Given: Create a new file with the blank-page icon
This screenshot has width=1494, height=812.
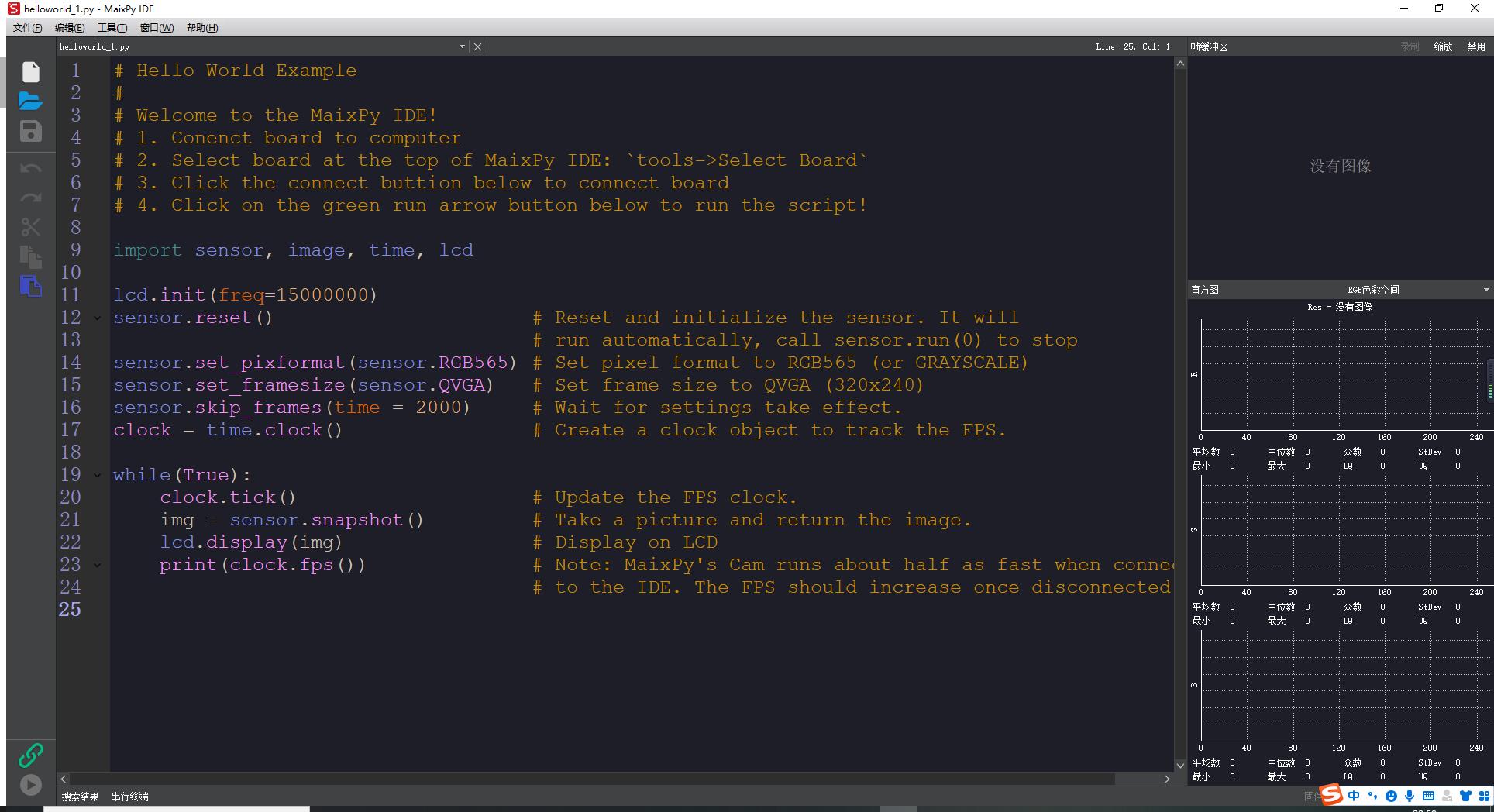Looking at the screenshot, I should click(x=31, y=72).
